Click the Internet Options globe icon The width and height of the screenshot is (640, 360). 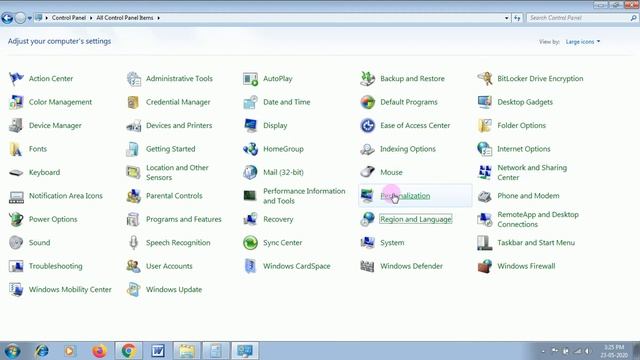pos(484,149)
